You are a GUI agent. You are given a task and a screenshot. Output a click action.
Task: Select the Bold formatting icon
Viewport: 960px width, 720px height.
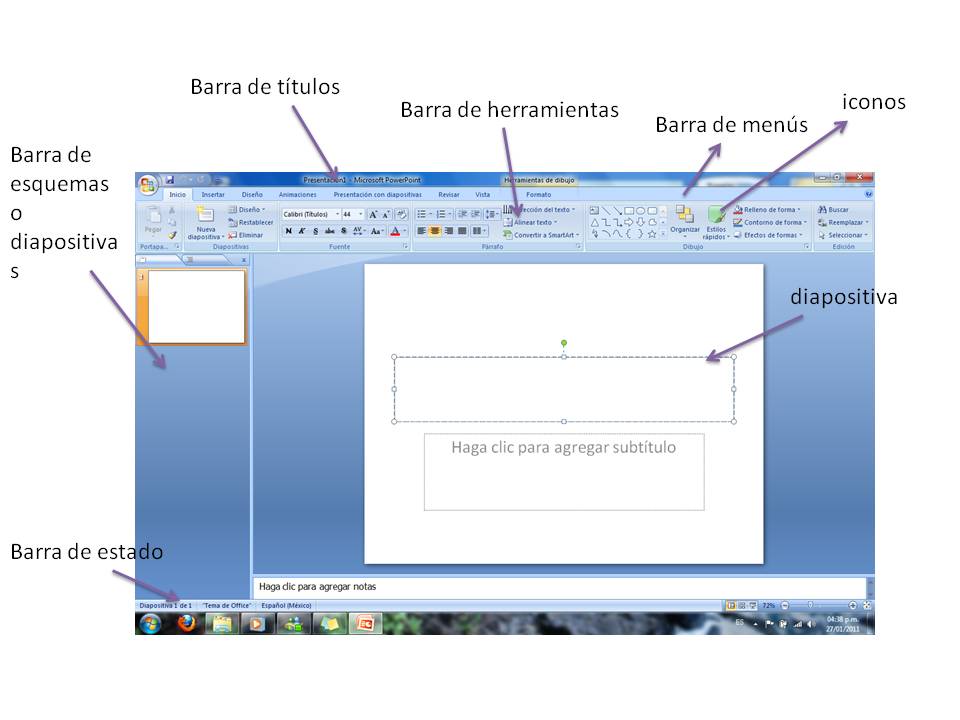pyautogui.click(x=288, y=230)
